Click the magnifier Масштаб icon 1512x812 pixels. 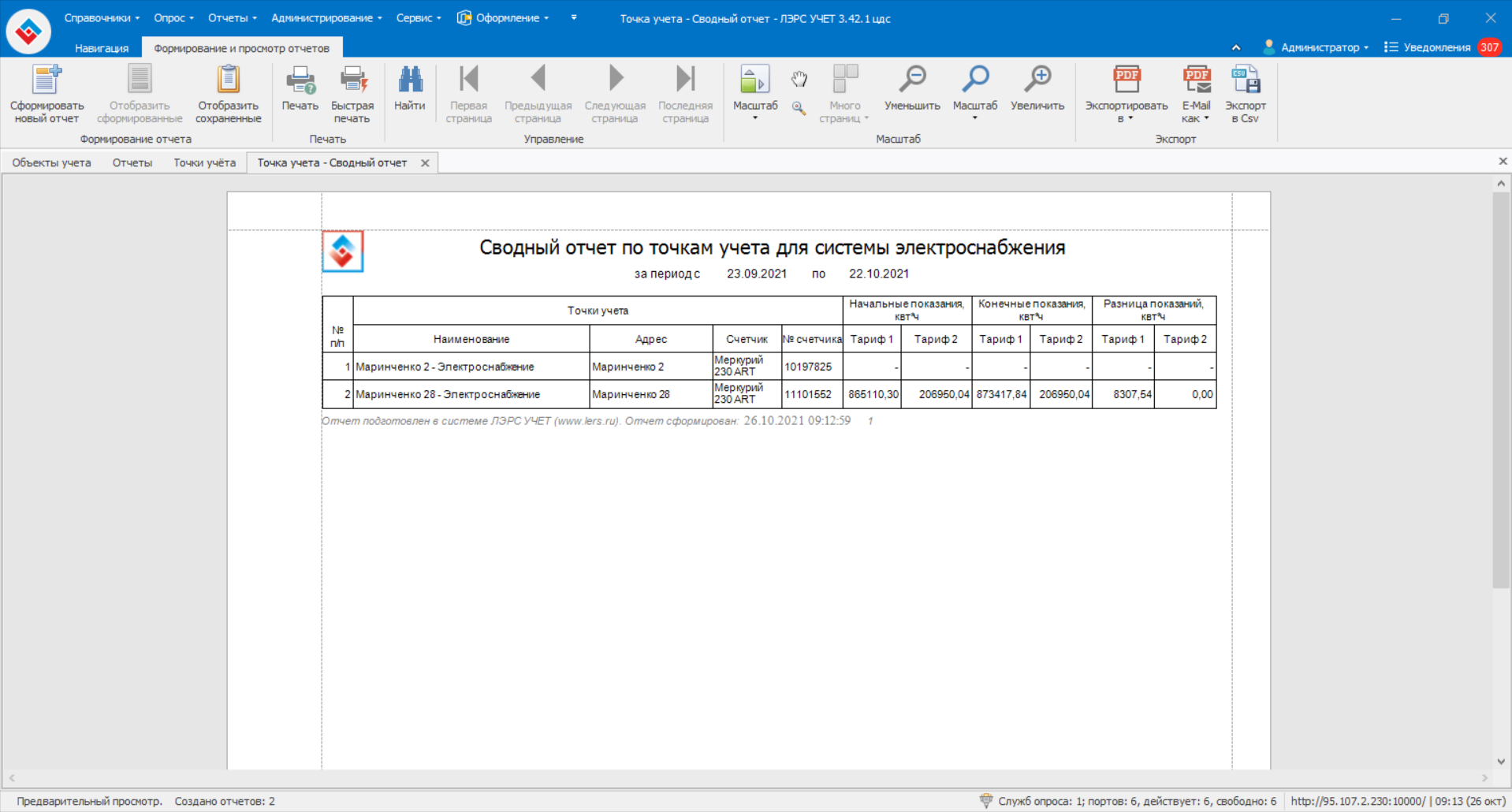pyautogui.click(x=975, y=79)
